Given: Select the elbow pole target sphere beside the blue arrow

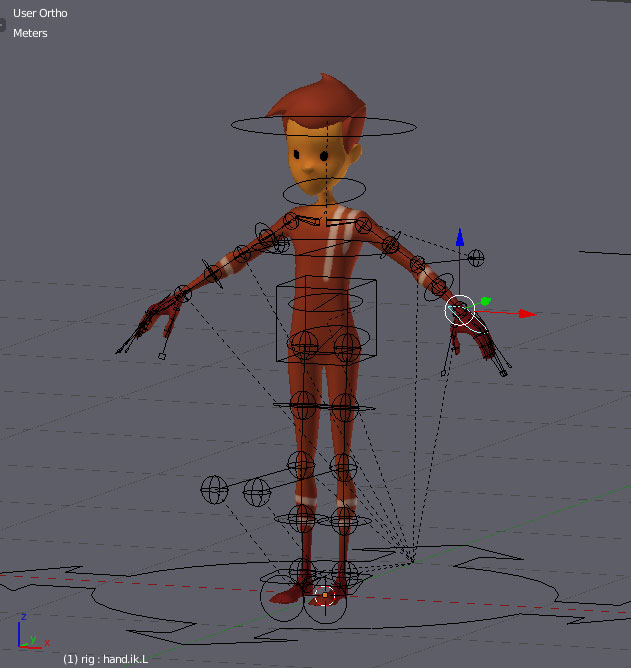Looking at the screenshot, I should pos(476,258).
